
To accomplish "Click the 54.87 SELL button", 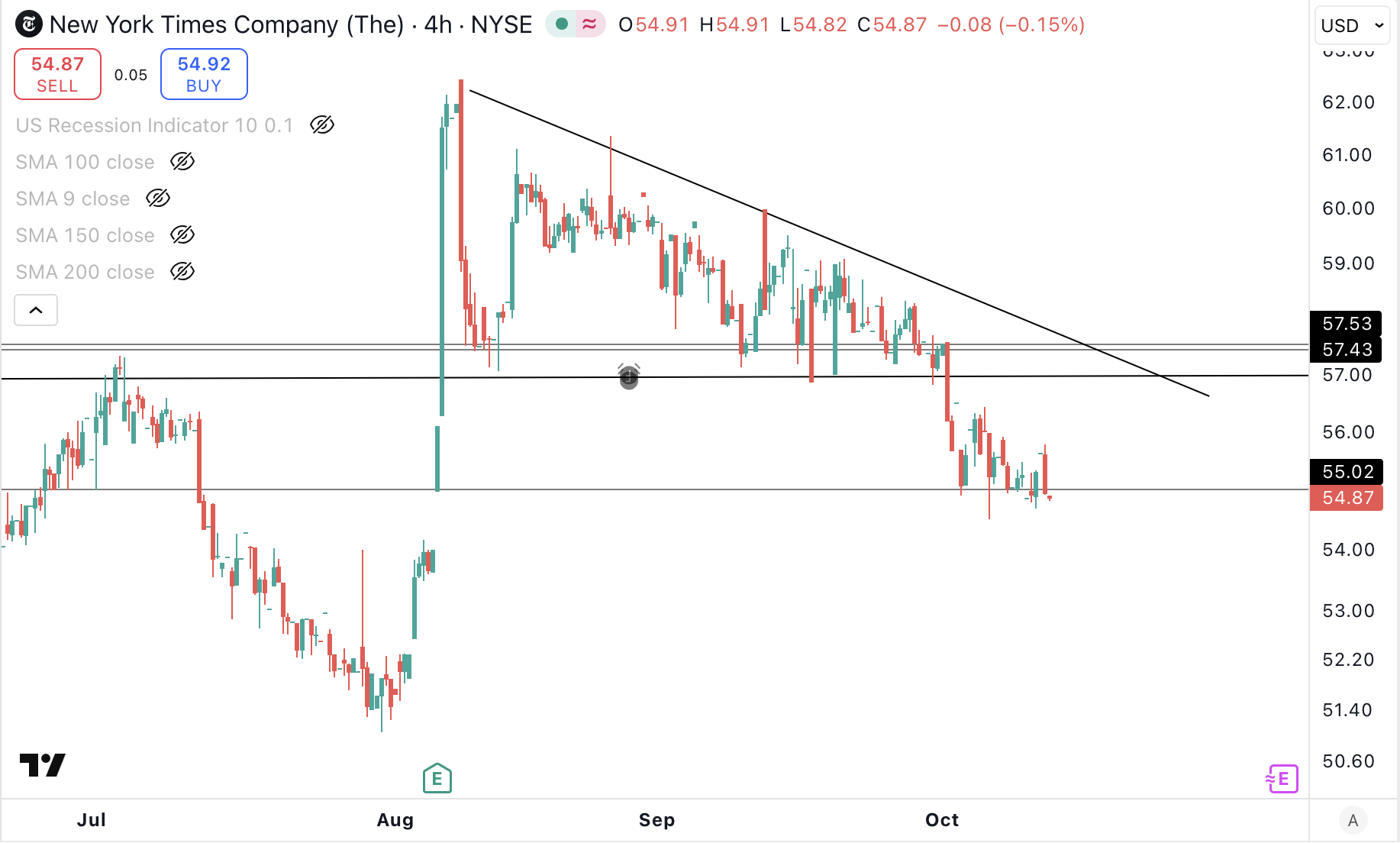I will click(x=57, y=74).
